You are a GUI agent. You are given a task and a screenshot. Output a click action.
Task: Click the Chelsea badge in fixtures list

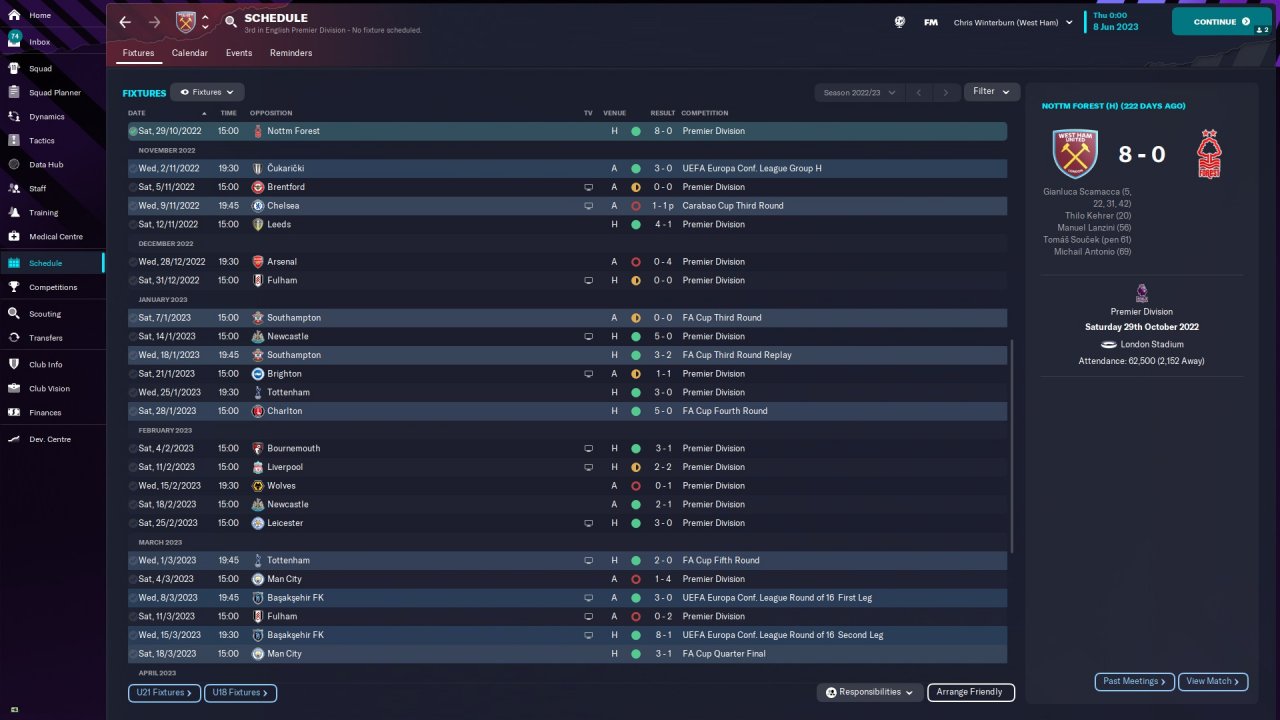tap(258, 206)
